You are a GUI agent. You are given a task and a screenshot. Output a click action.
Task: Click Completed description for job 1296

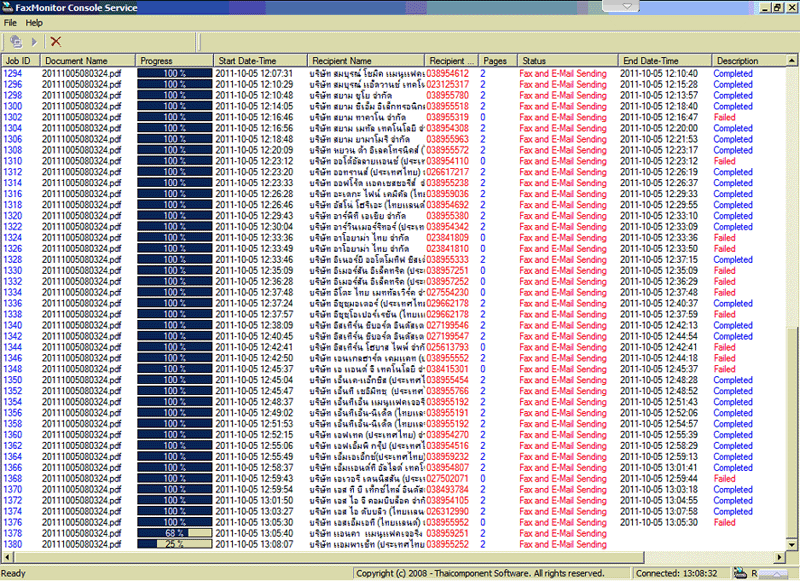point(733,85)
